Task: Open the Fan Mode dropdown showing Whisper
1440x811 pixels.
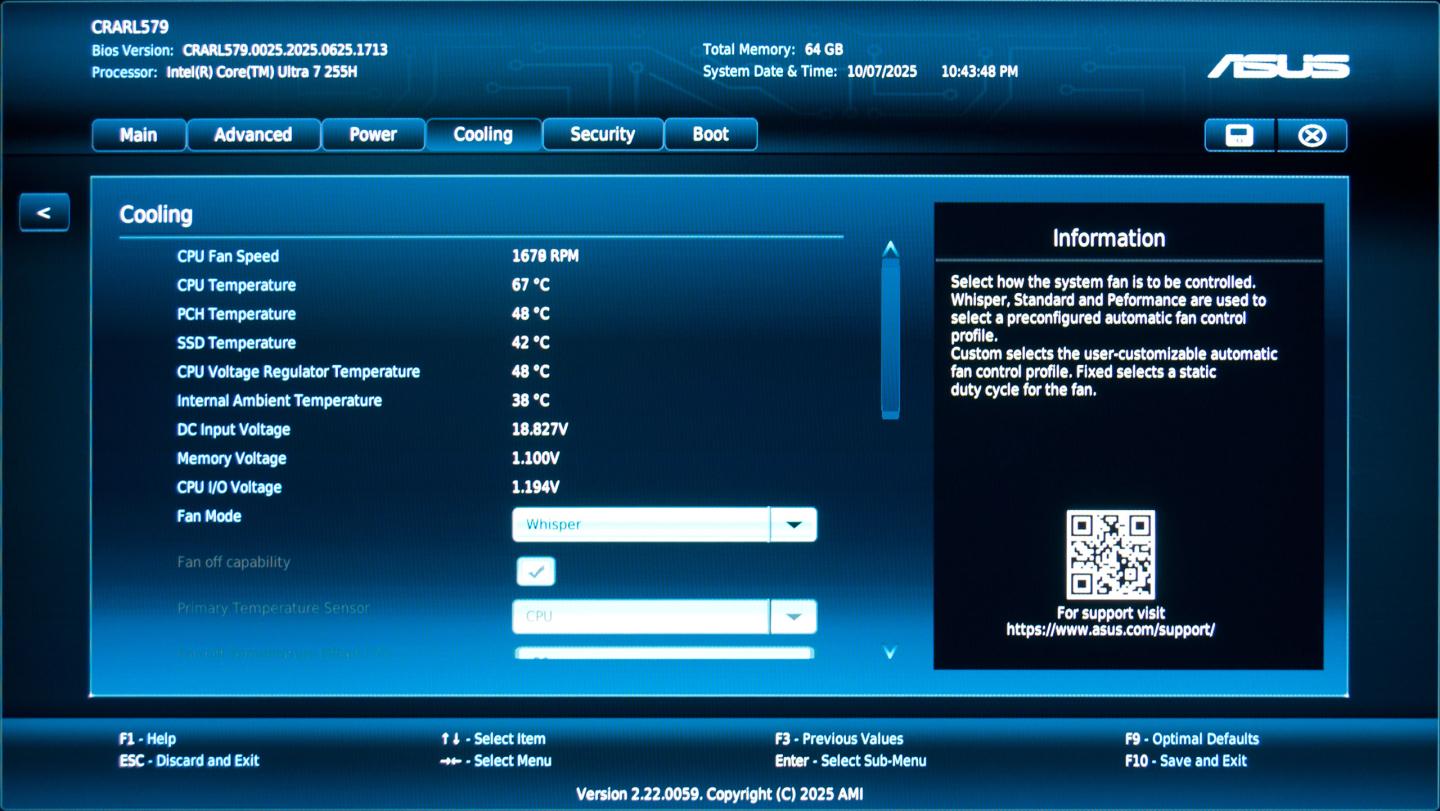Action: coord(664,524)
